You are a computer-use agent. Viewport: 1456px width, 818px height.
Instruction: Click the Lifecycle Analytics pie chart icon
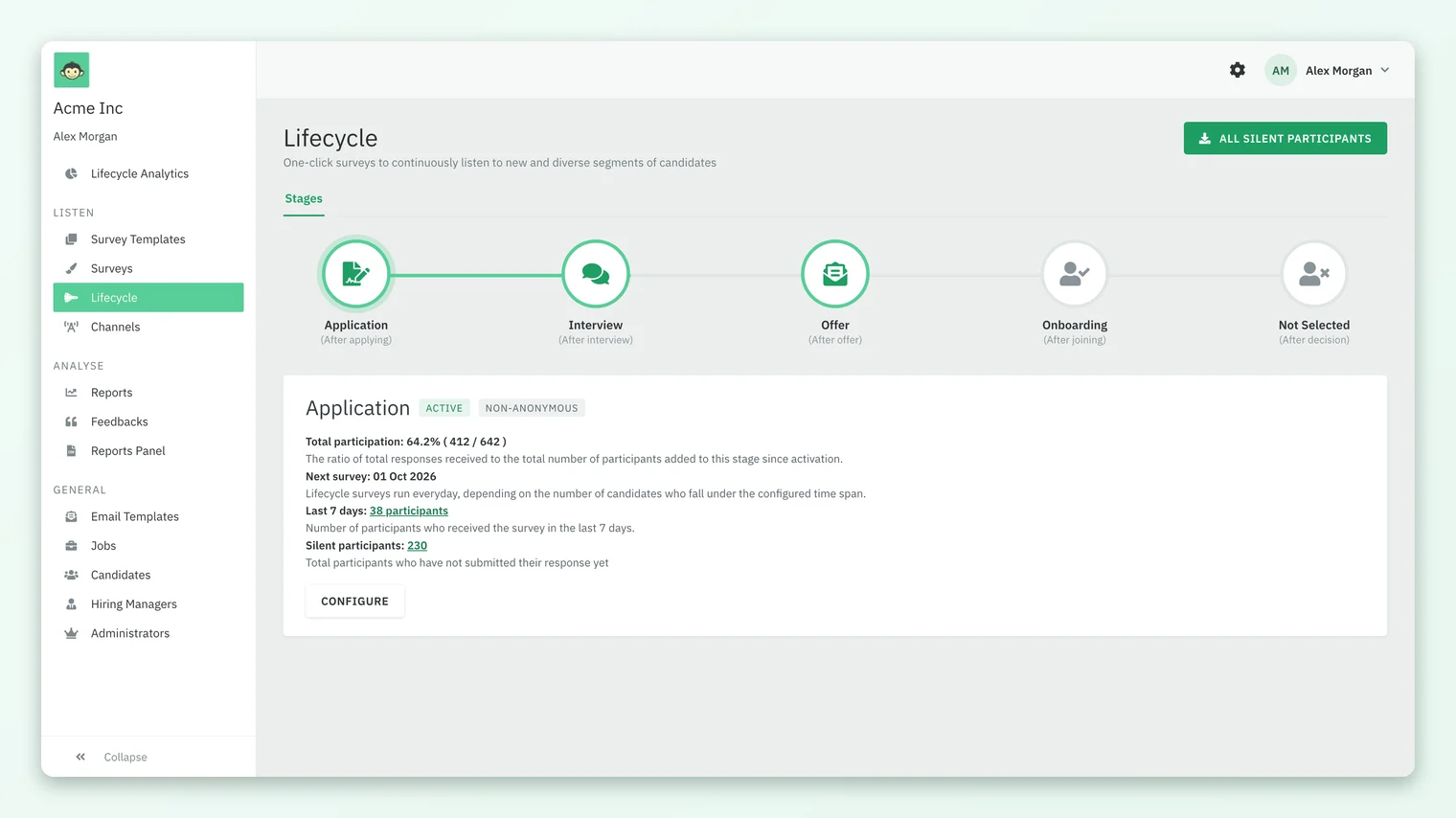pyautogui.click(x=71, y=173)
